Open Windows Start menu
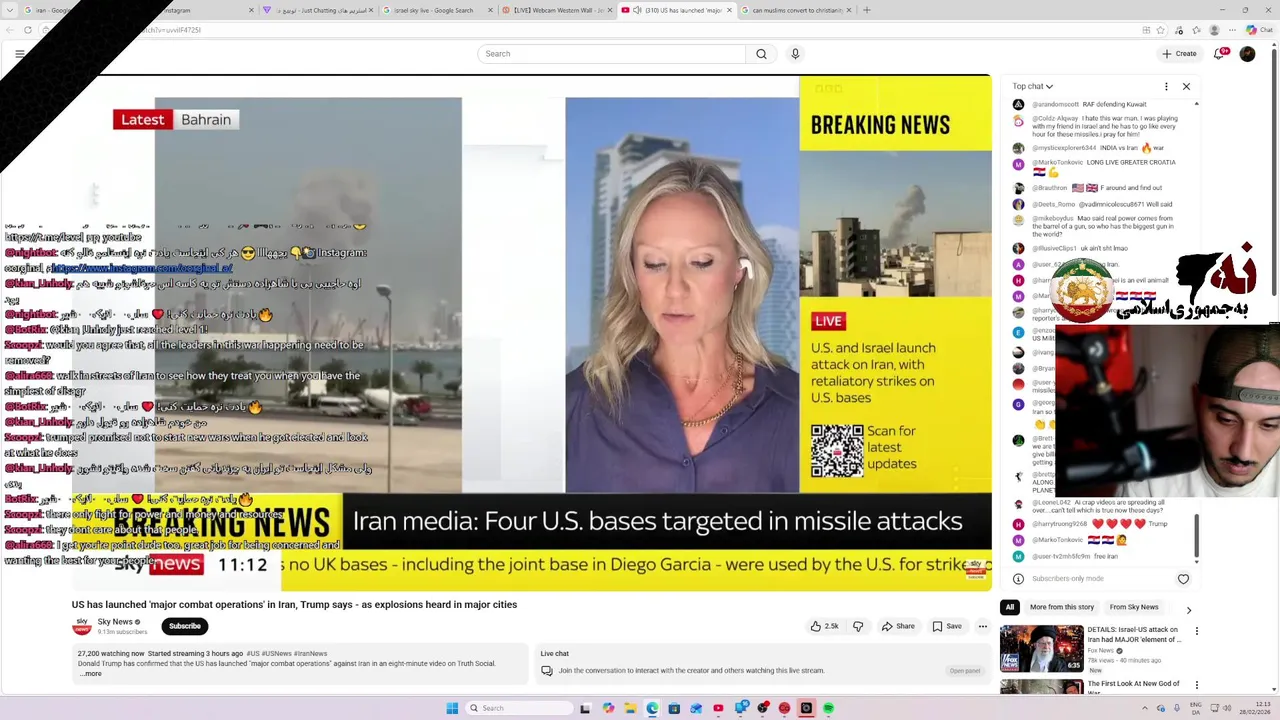This screenshot has width=1280, height=720. point(452,708)
